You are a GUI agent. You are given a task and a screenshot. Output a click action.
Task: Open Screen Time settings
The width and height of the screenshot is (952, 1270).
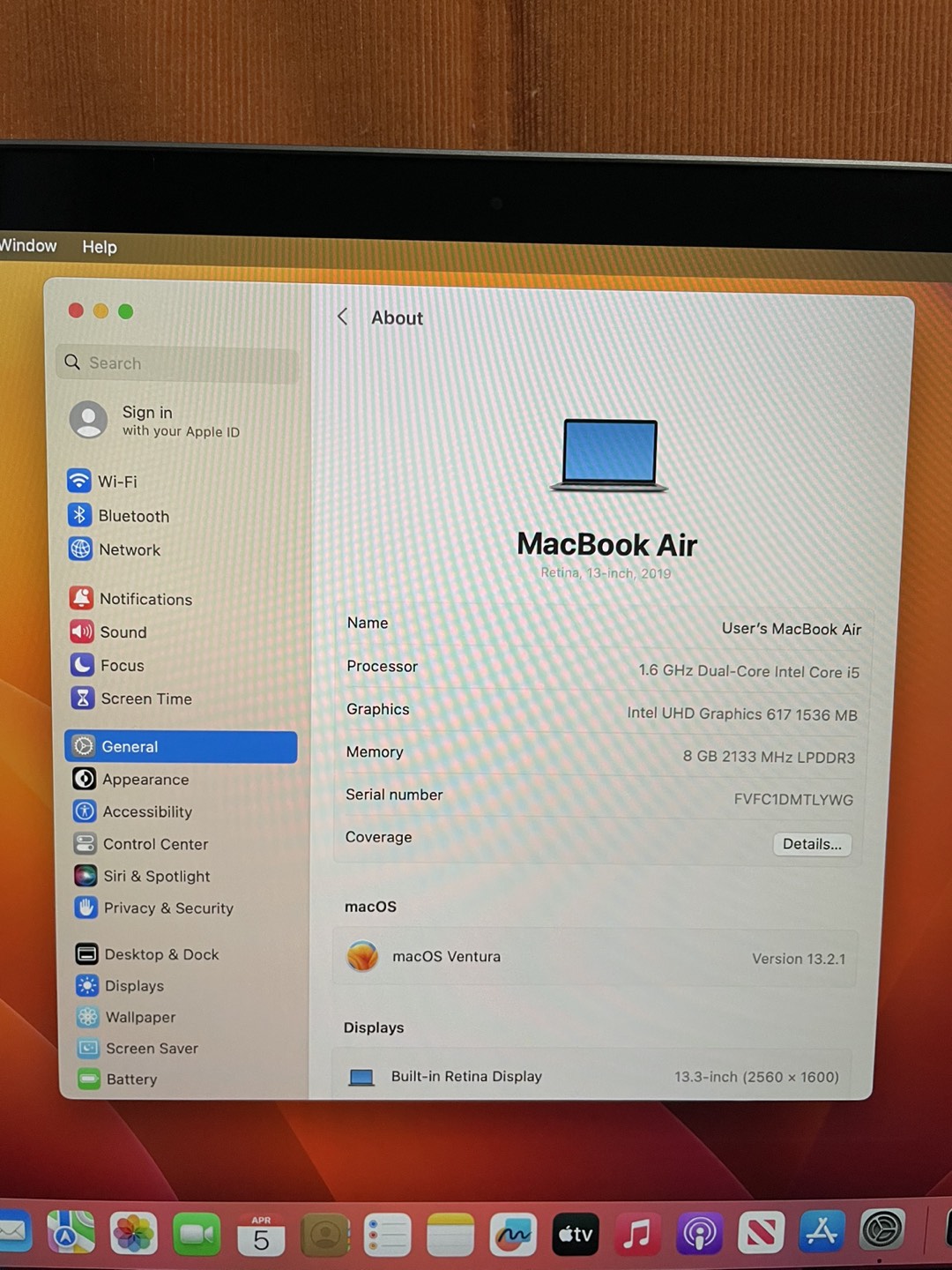145,698
